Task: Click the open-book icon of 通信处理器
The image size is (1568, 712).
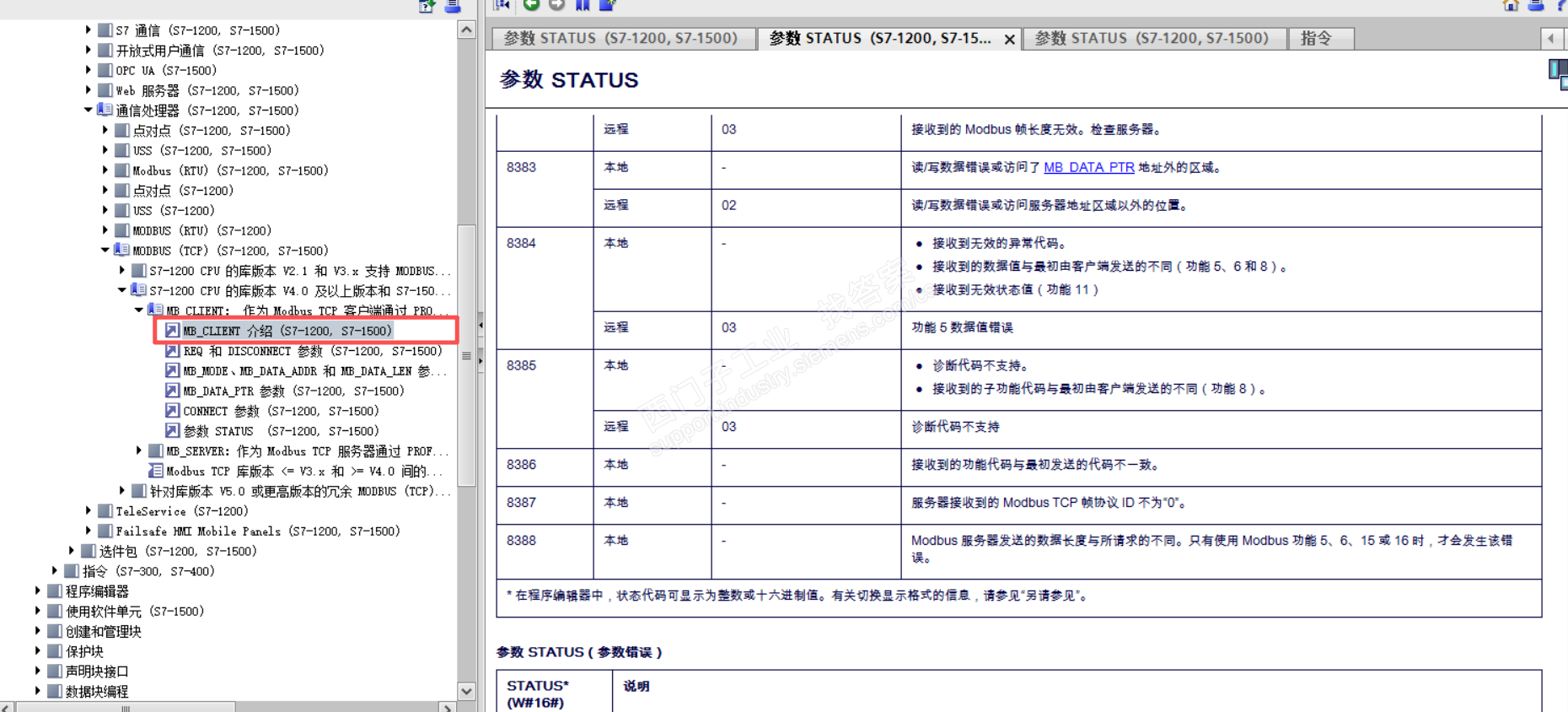Action: [105, 110]
